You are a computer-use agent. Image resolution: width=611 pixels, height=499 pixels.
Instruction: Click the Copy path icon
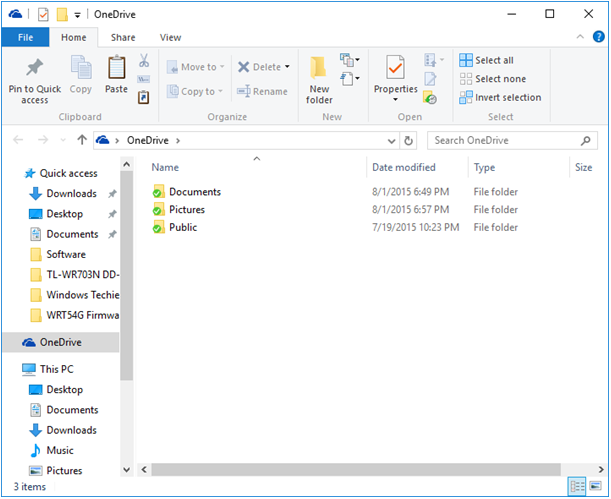coord(143,79)
